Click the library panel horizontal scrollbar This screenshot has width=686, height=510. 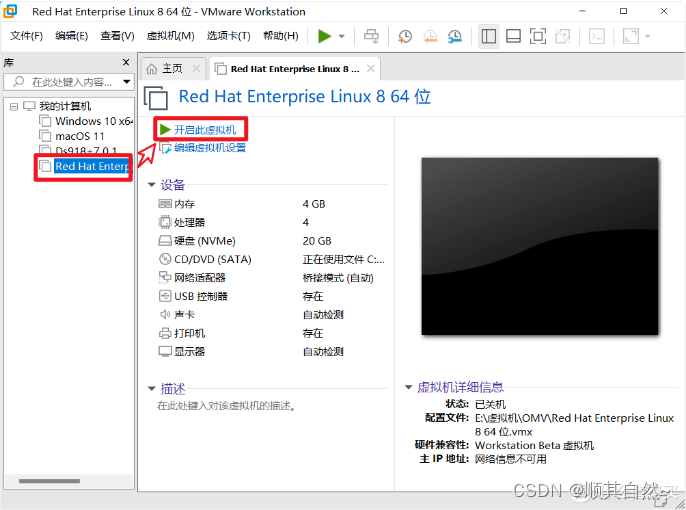(x=49, y=481)
